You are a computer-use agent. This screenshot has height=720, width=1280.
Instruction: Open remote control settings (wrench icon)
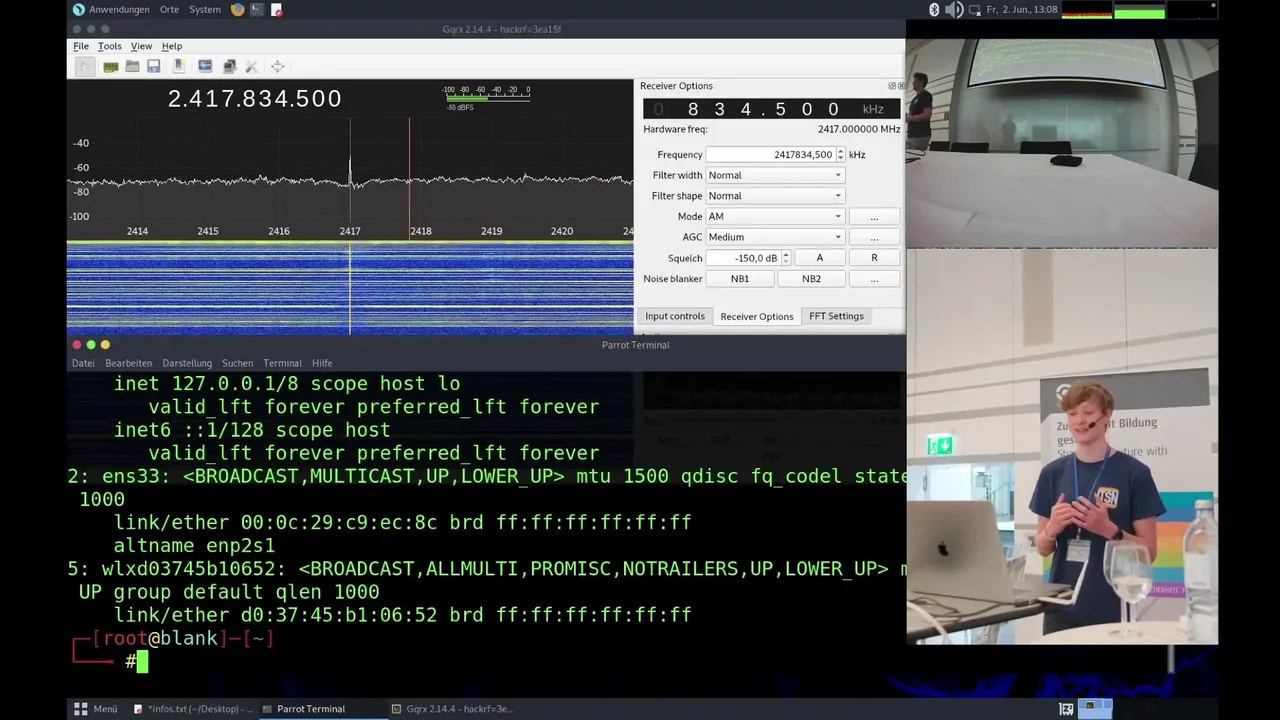251,66
